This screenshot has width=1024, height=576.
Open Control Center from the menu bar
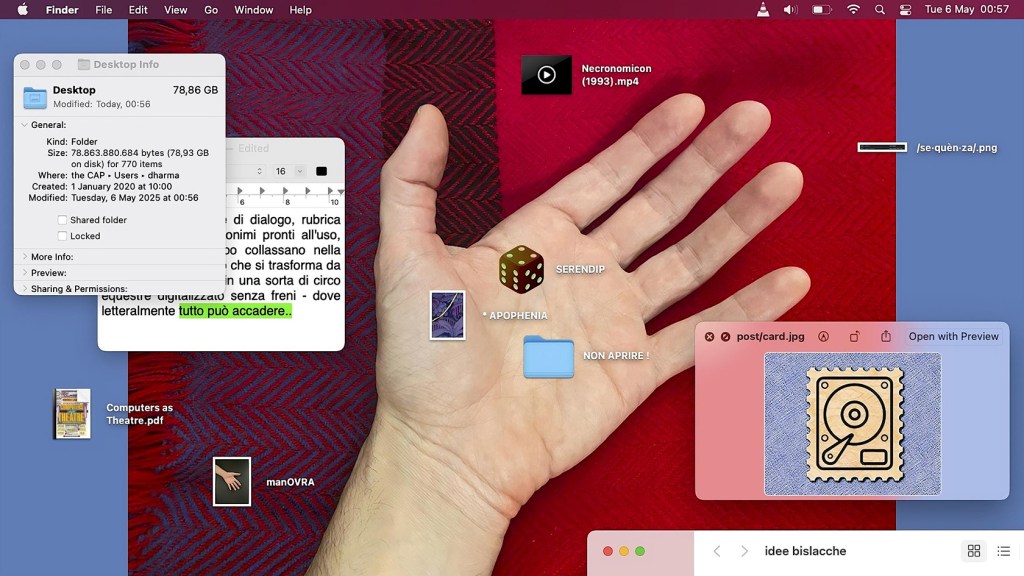pyautogui.click(x=906, y=10)
